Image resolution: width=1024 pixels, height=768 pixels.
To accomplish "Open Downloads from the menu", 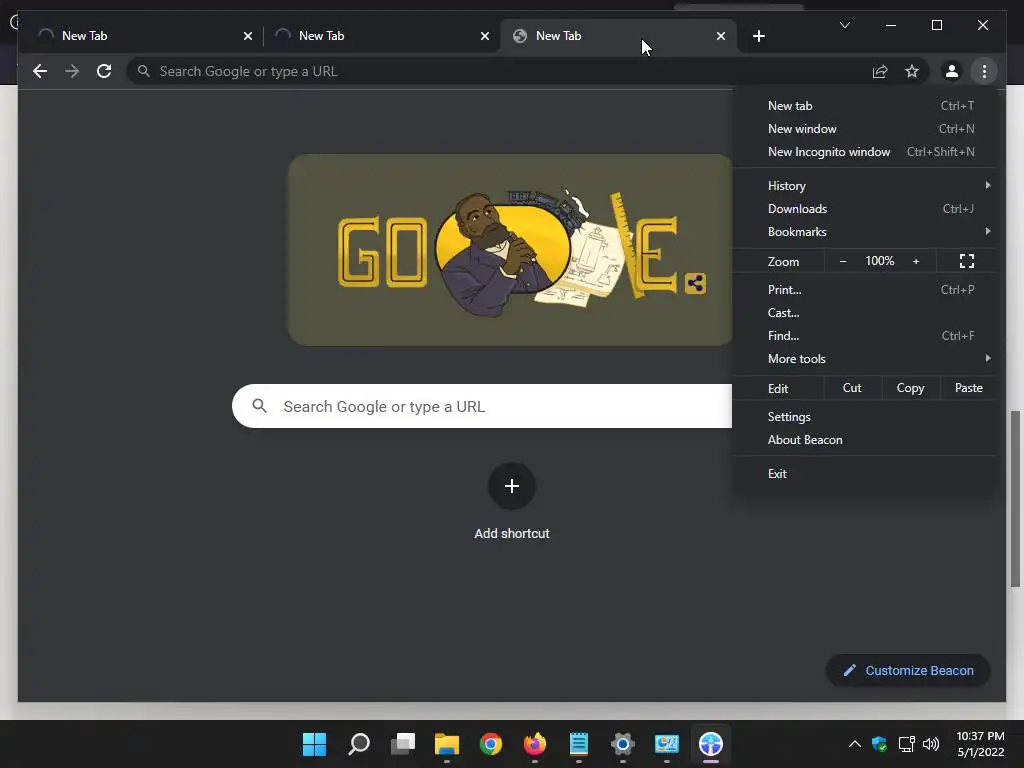I will pyautogui.click(x=865, y=209).
